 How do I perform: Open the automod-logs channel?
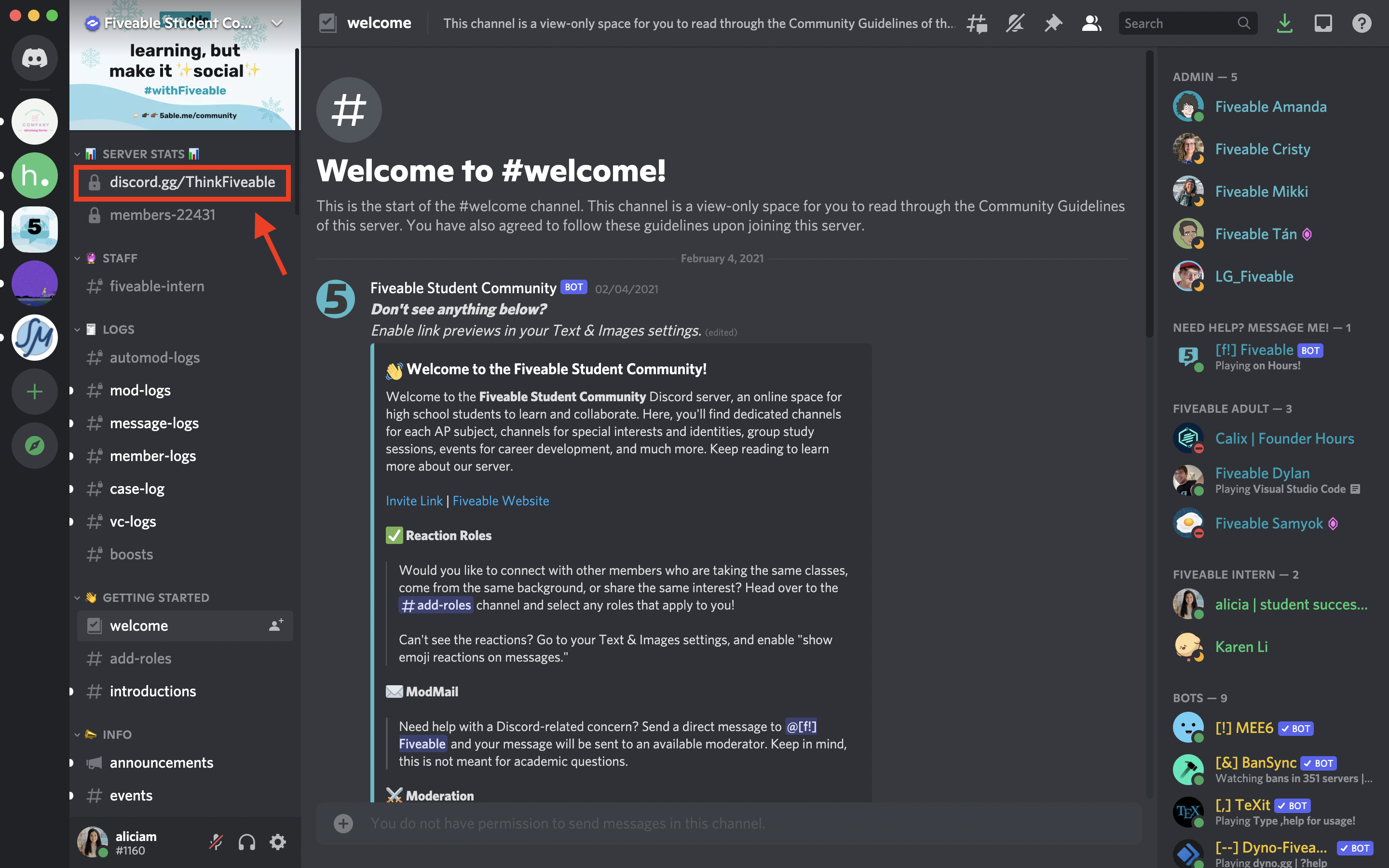185,358
